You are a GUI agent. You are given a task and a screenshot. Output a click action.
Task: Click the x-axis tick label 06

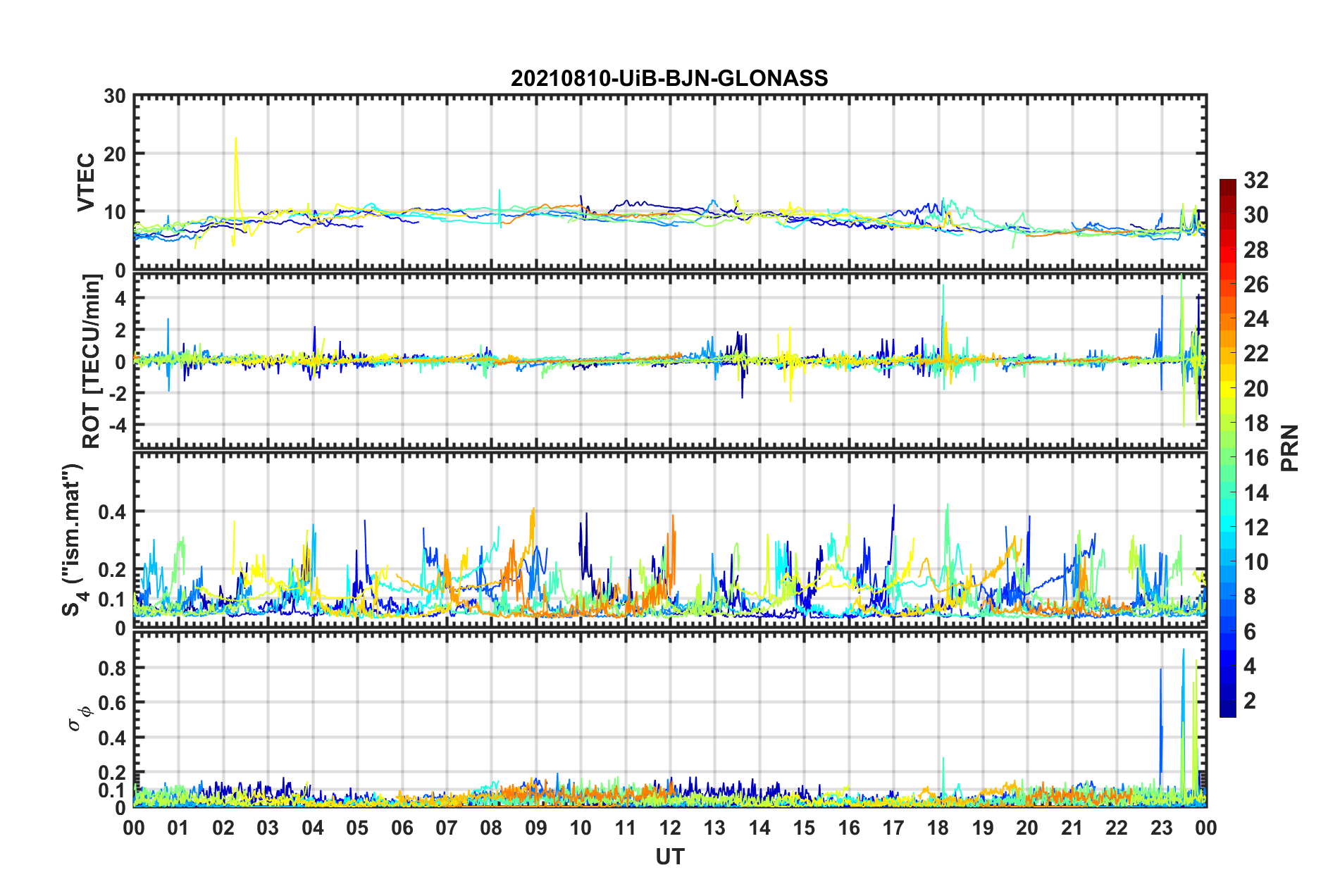coord(402,828)
